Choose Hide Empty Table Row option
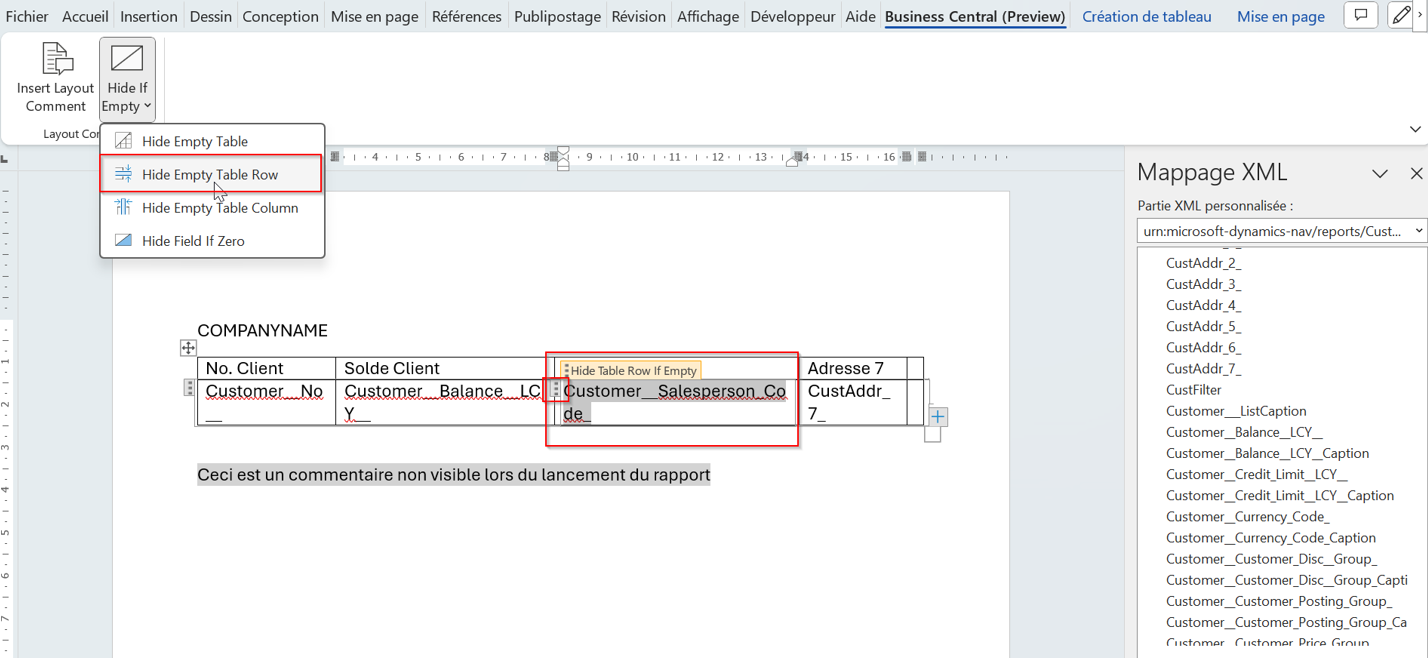This screenshot has width=1428, height=658. (210, 174)
